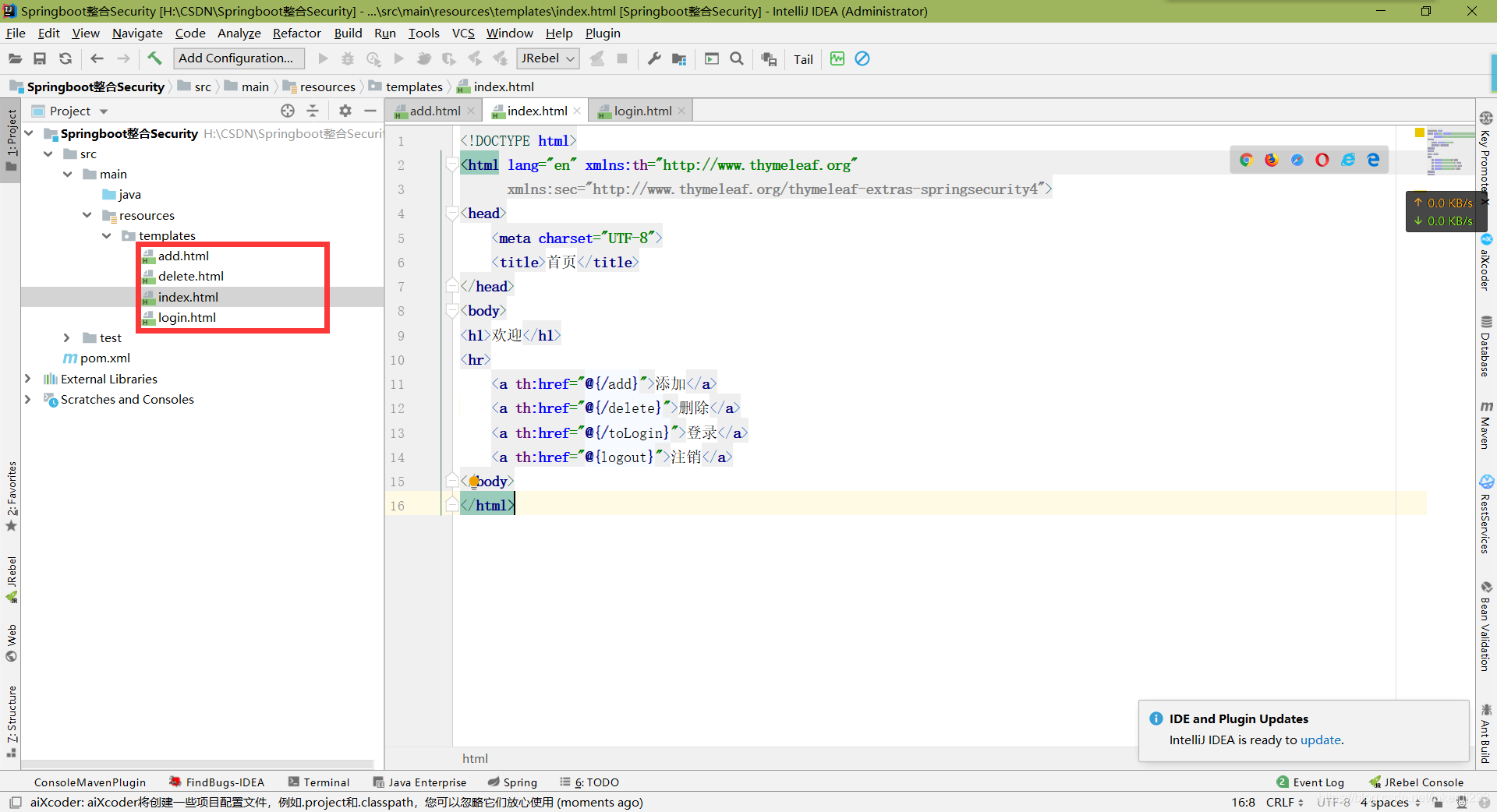Image resolution: width=1497 pixels, height=812 pixels.
Task: Open preview in Firefox browser icon
Action: 1272,160
